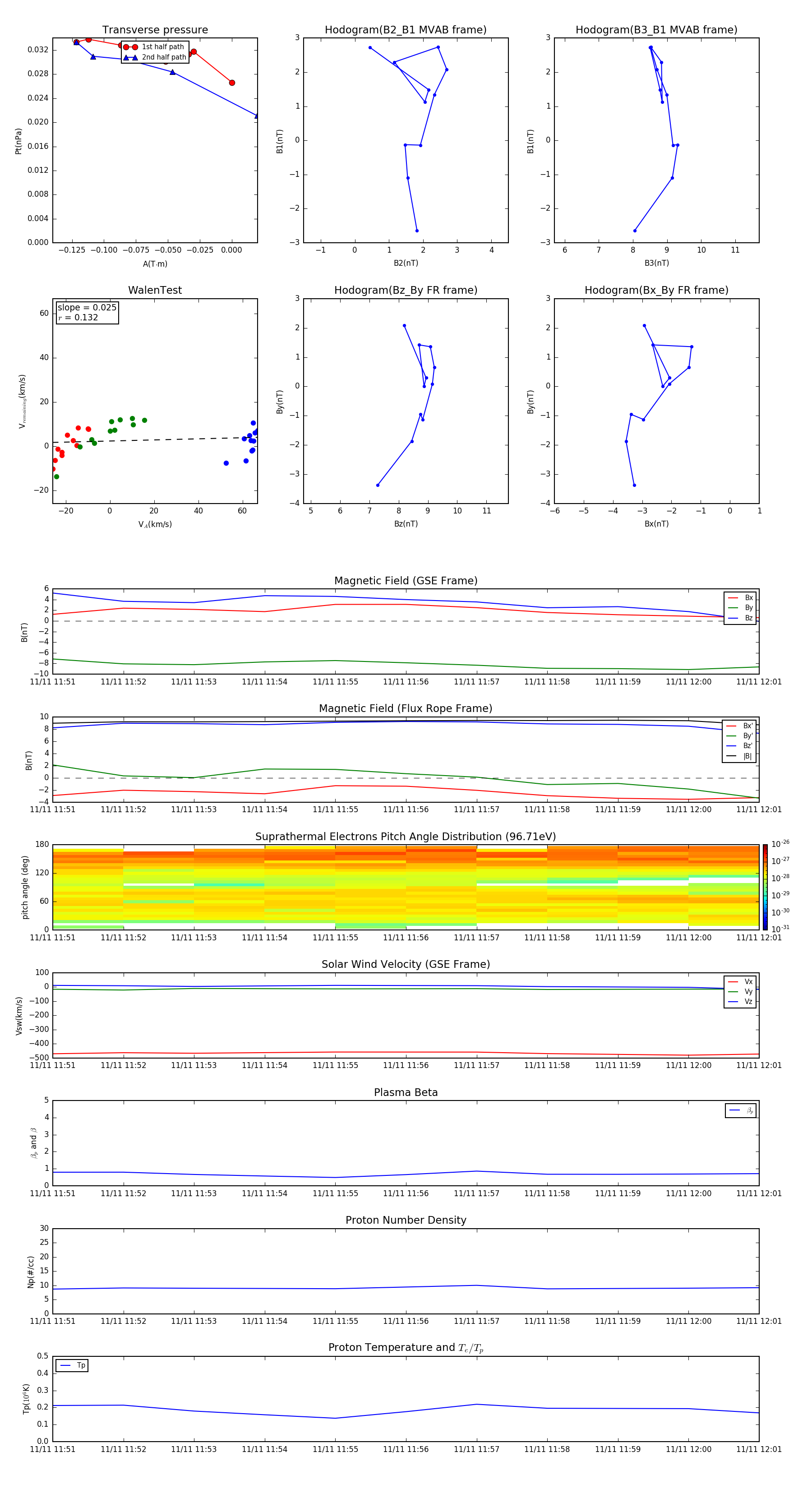Select the "1st half path" legend entry
Image resolution: width=812 pixels, height=1489 pixels.
click(x=154, y=47)
